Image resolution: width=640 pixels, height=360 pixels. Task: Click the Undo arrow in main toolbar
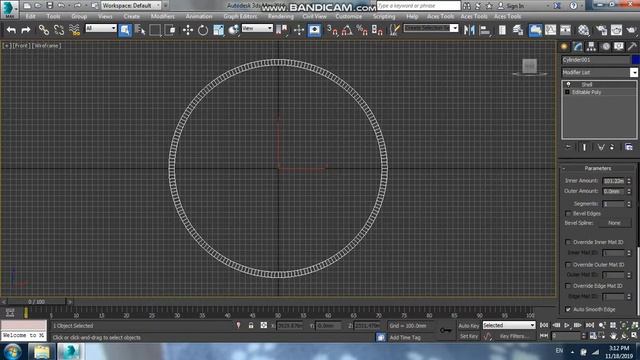click(11, 30)
